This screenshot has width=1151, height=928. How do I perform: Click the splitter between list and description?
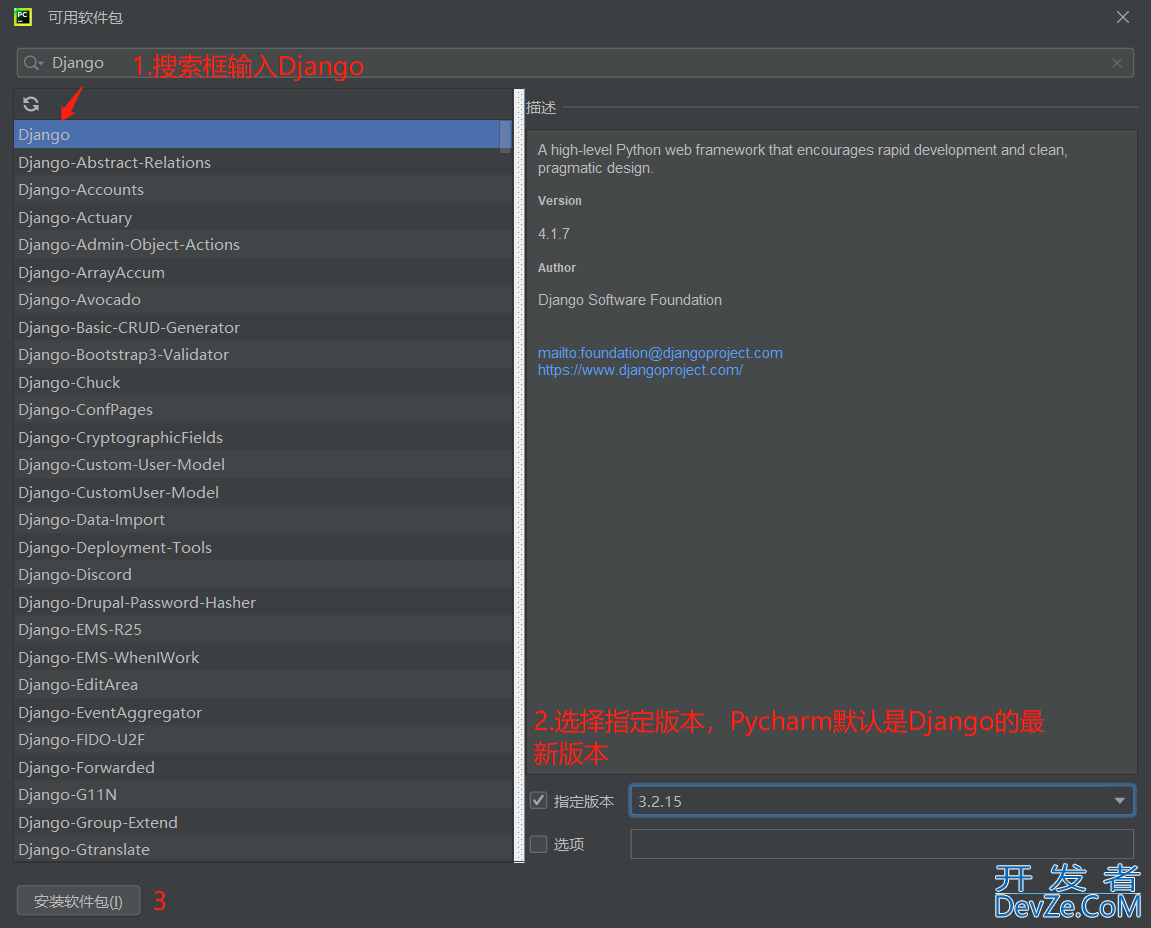519,476
